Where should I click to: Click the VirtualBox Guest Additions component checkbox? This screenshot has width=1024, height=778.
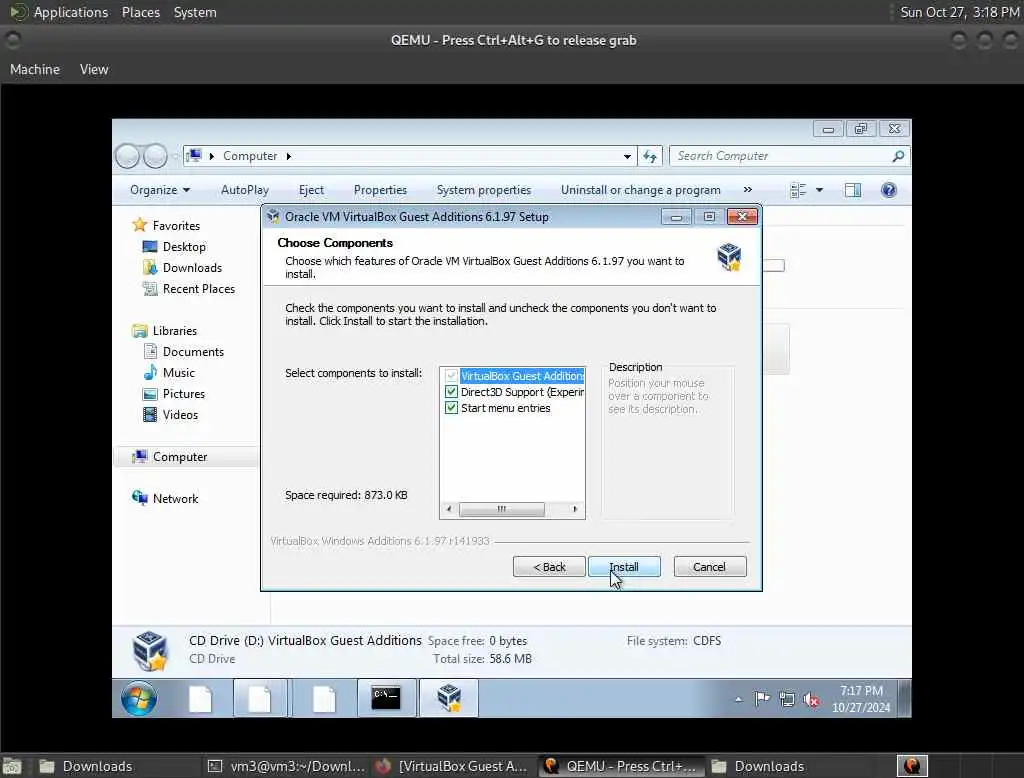click(x=451, y=376)
